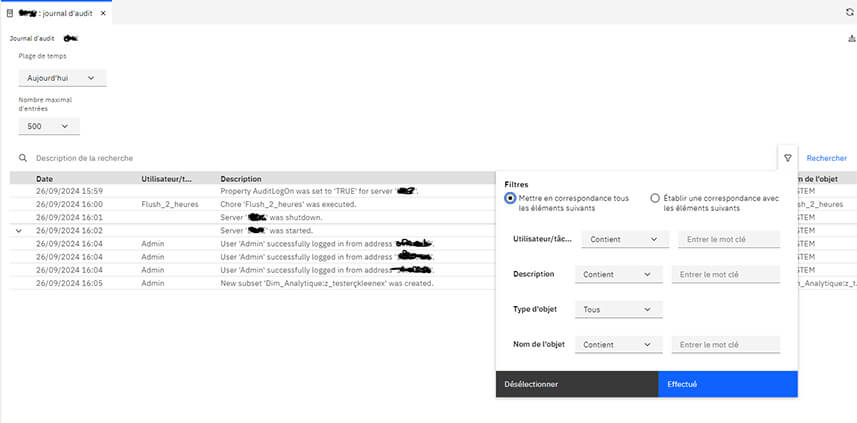Open the Nom de l'objet 'Contient' dropdown
857x423 pixels.
click(x=618, y=344)
